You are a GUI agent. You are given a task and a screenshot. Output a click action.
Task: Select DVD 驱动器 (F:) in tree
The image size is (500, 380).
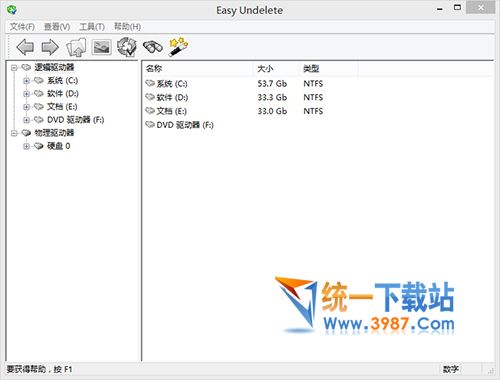76,120
